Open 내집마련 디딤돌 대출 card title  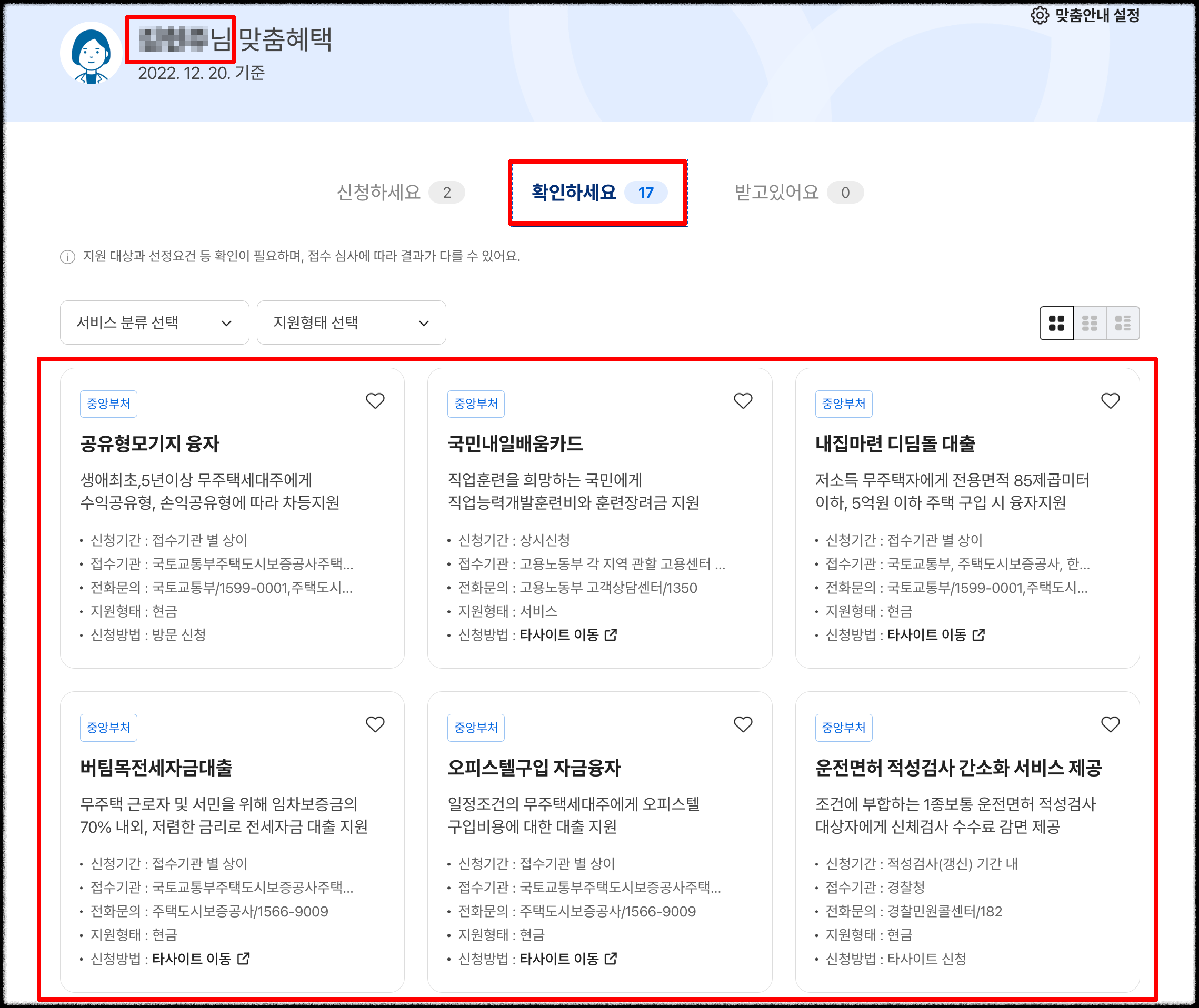(x=895, y=444)
